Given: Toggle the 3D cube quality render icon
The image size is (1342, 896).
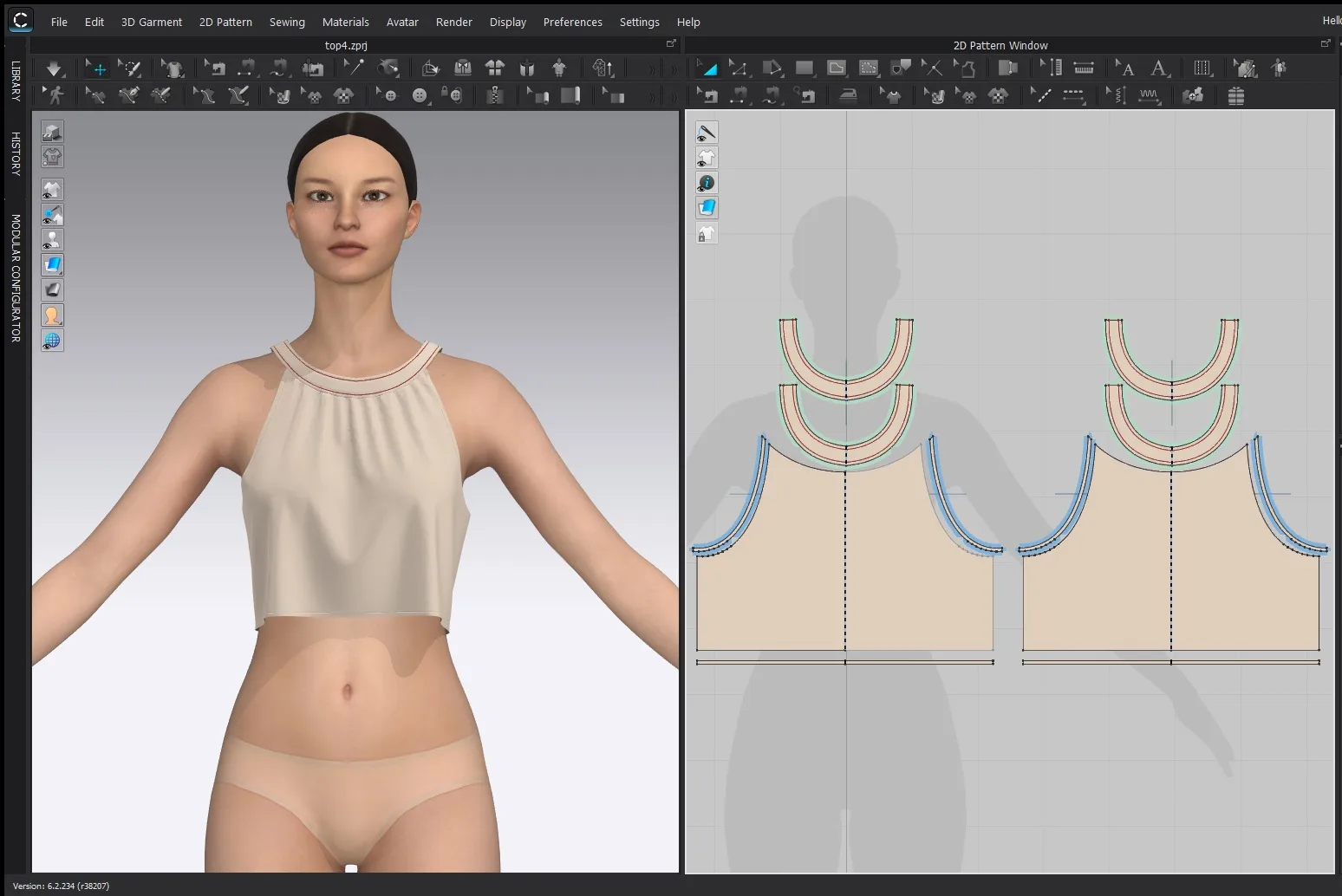Looking at the screenshot, I should click(52, 132).
